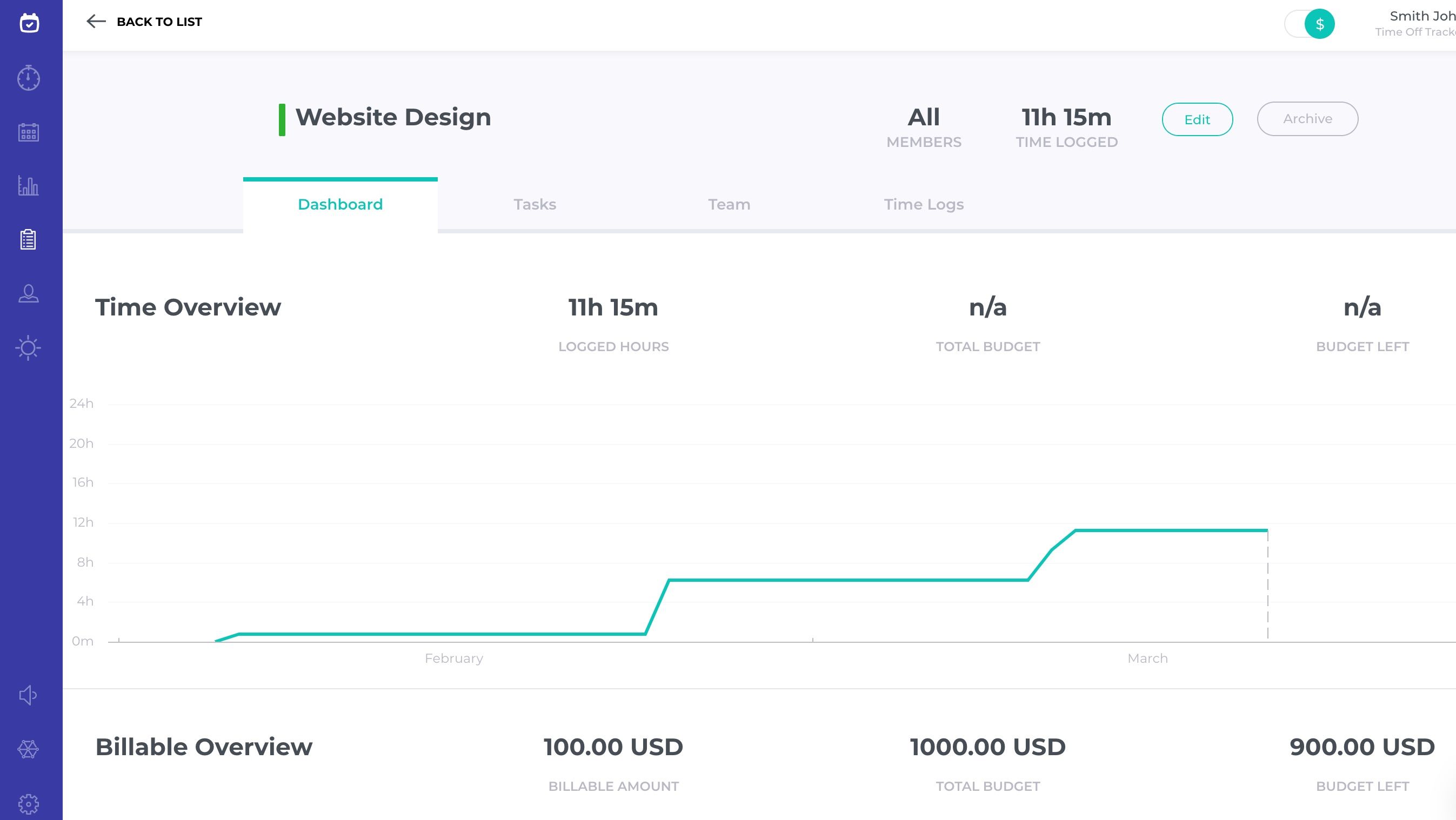
Task: Open the calendar grid icon in sidebar
Action: click(x=28, y=132)
